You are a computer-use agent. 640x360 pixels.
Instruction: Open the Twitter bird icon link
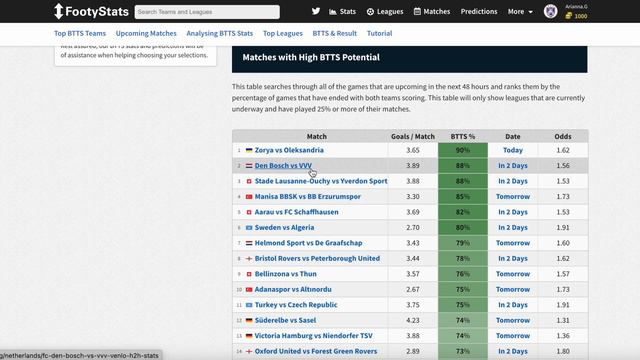(x=316, y=11)
